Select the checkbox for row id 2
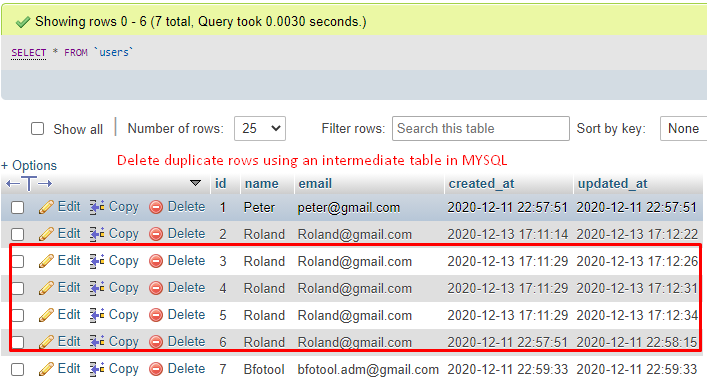This screenshot has width=707, height=377. 18,234
